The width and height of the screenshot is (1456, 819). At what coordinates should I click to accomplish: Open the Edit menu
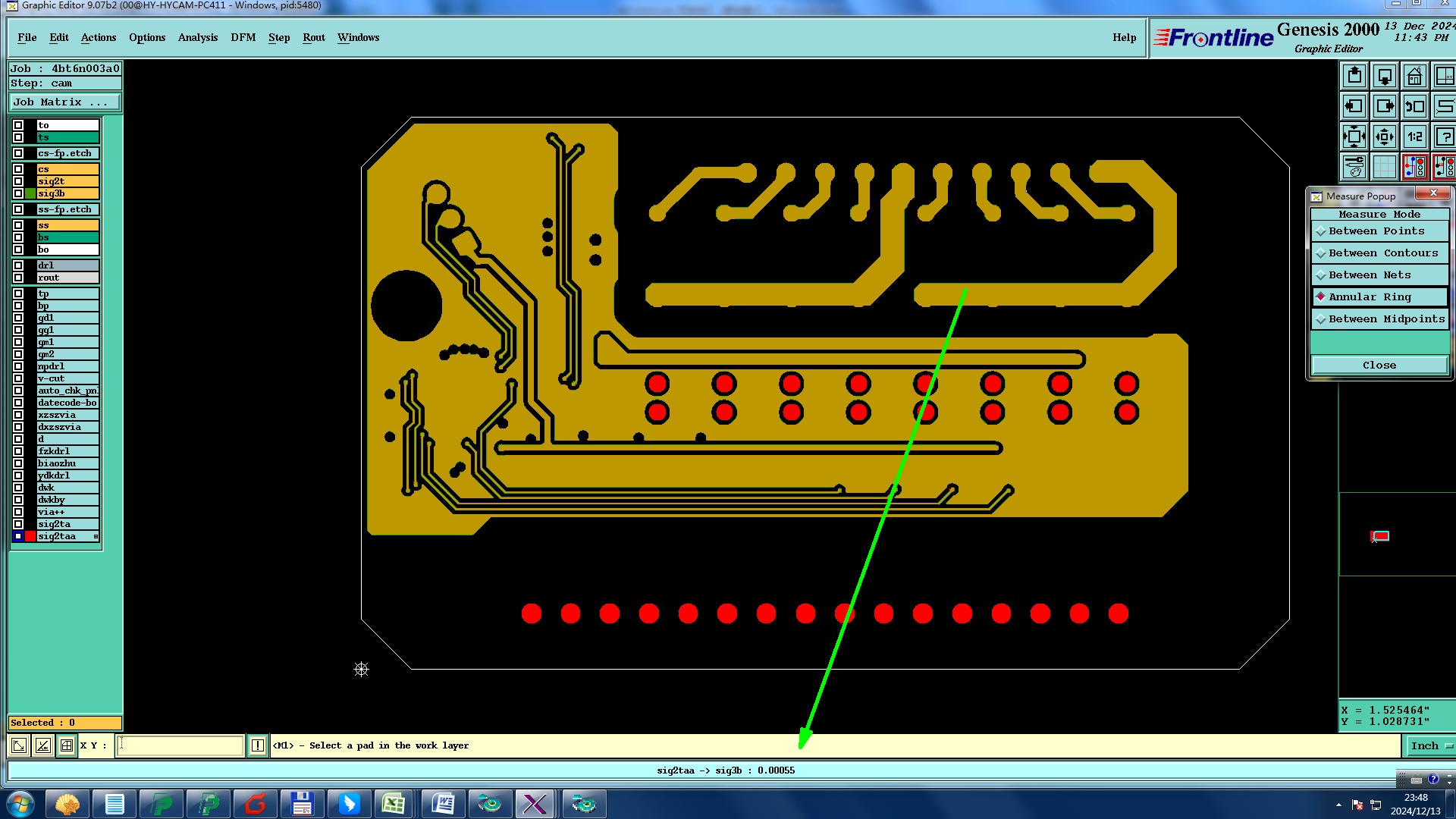coord(59,37)
